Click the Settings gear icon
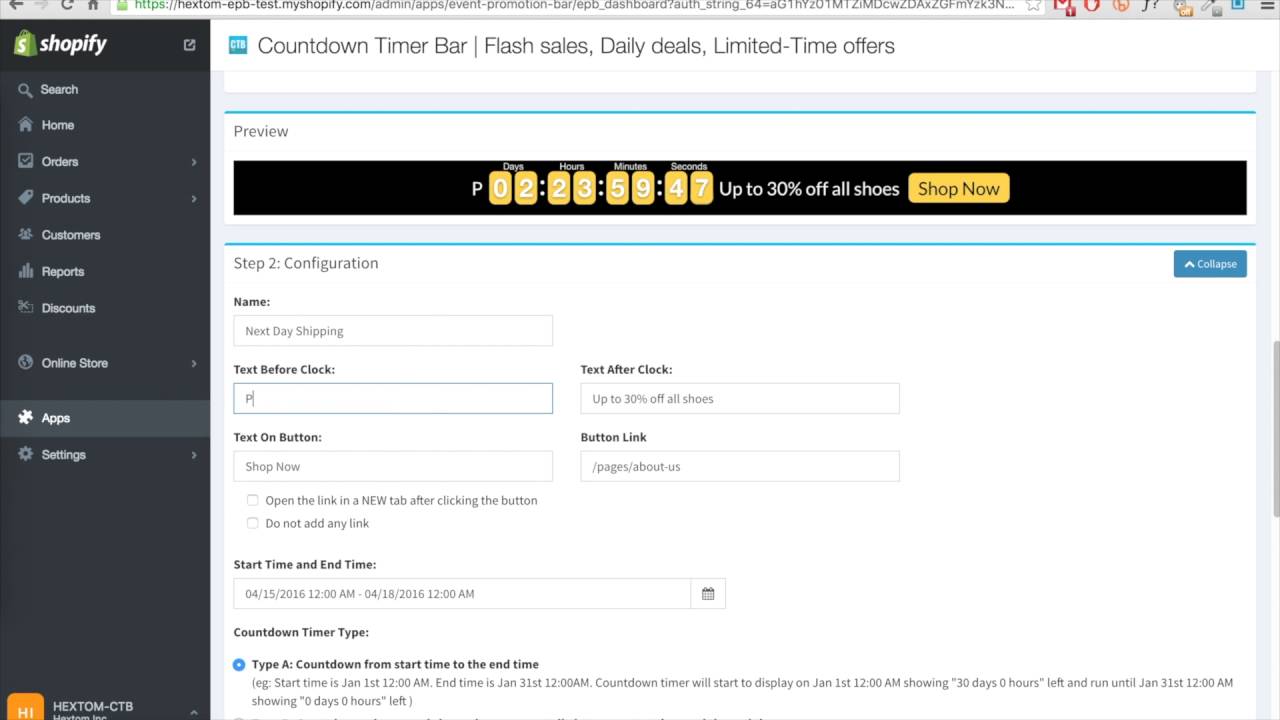This screenshot has width=1280, height=720. 25,454
